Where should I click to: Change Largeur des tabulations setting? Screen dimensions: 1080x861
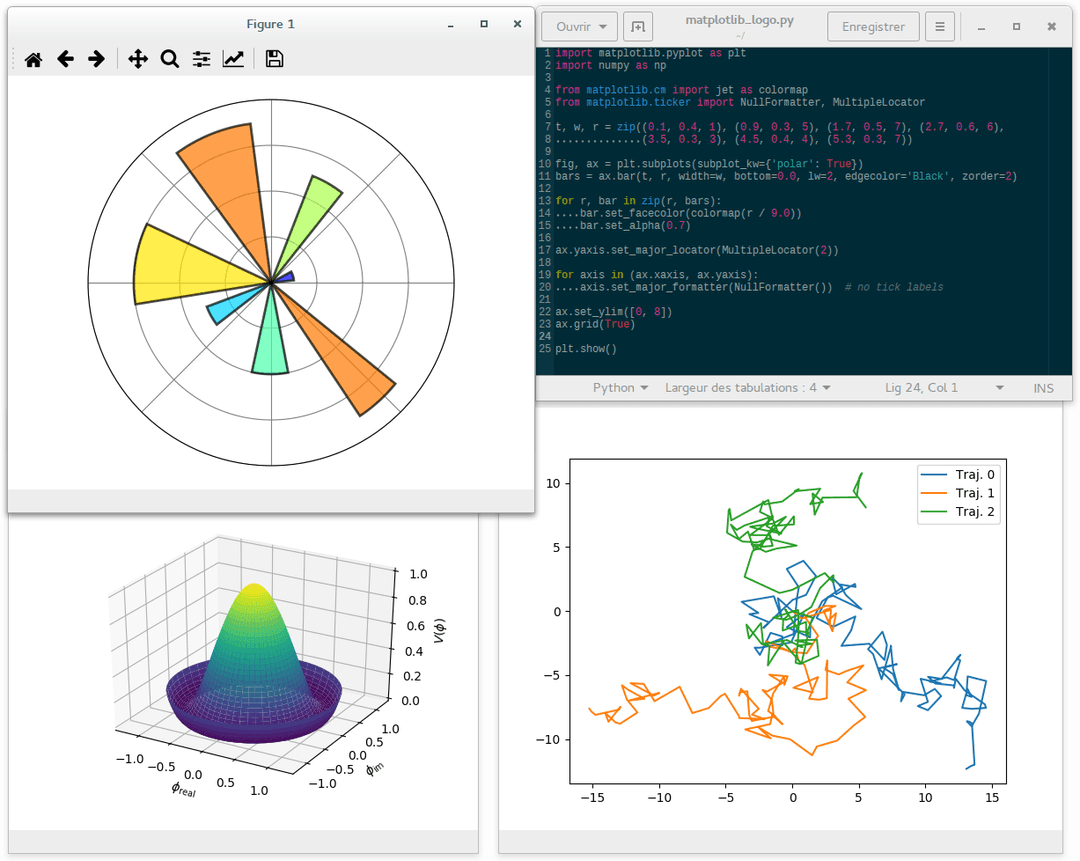click(745, 387)
